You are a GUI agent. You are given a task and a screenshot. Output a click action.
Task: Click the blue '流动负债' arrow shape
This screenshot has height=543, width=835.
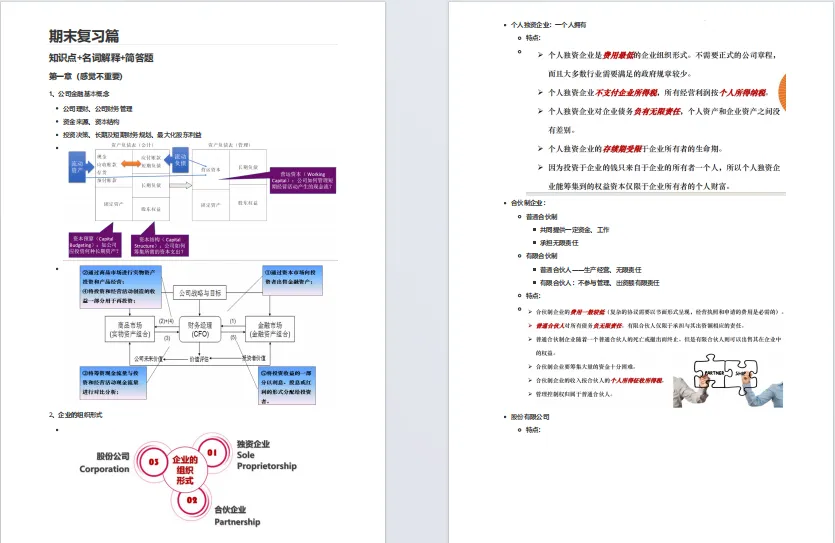pos(176,160)
